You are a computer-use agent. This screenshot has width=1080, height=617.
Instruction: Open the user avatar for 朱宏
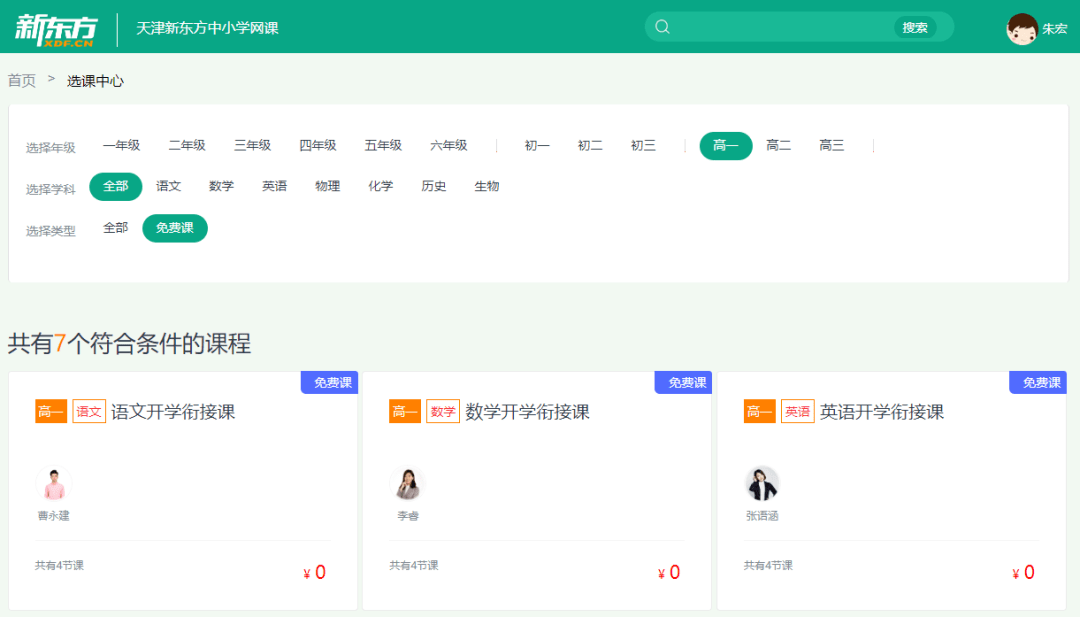pyautogui.click(x=1021, y=29)
